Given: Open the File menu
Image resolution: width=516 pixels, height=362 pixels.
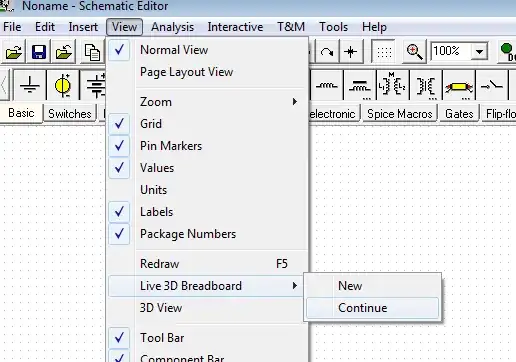Looking at the screenshot, I should [x=12, y=27].
